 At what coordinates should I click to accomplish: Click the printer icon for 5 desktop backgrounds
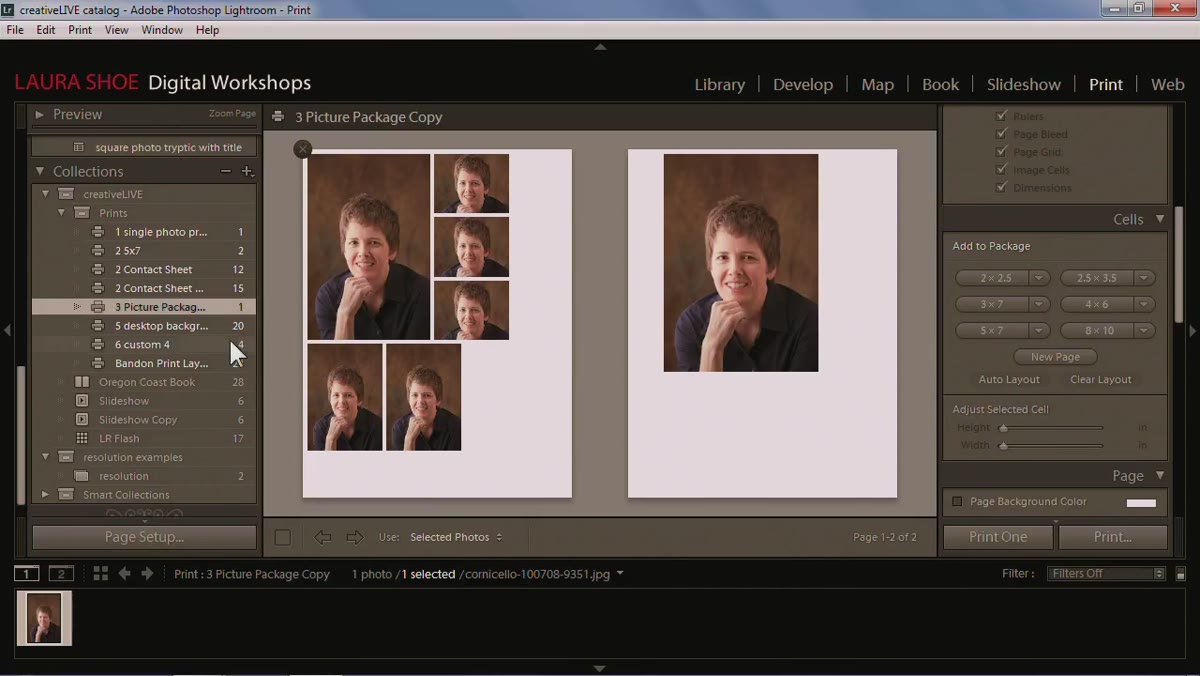(98, 326)
